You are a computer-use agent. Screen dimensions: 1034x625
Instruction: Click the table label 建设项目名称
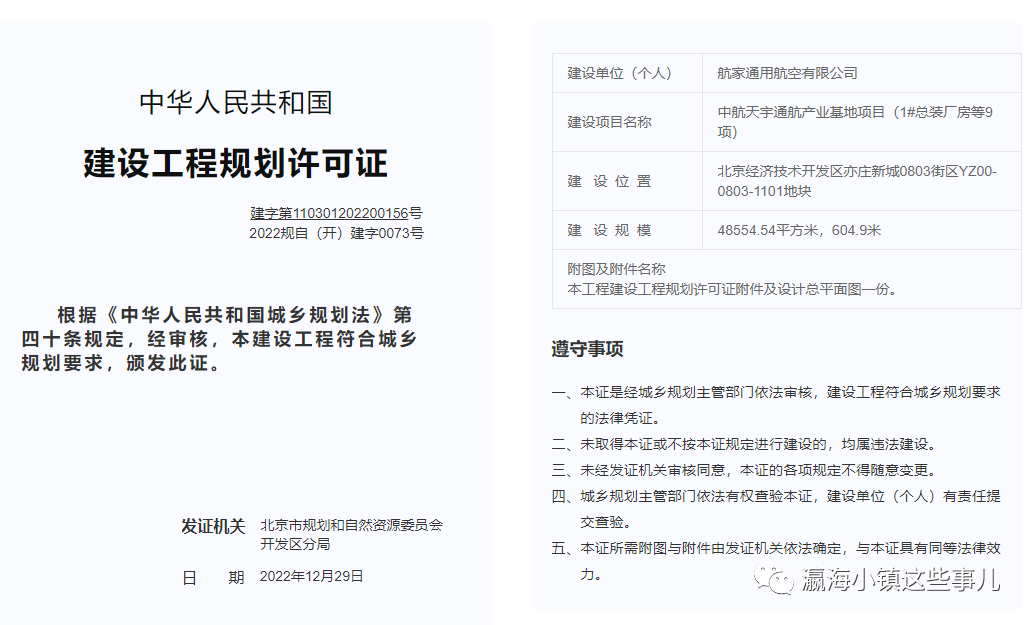tap(609, 122)
